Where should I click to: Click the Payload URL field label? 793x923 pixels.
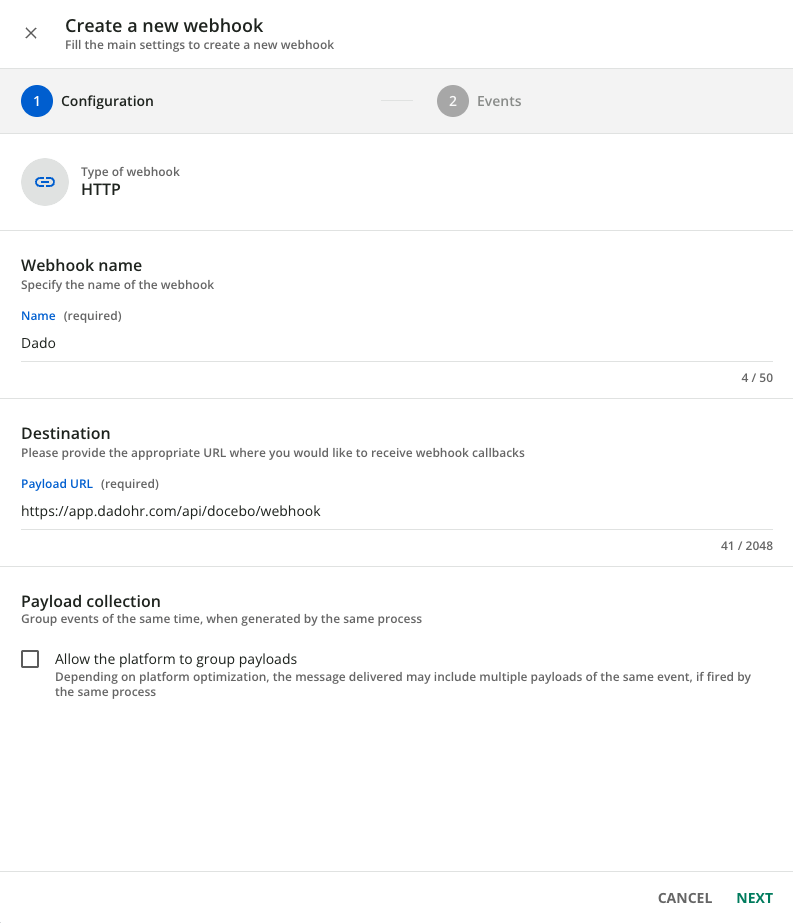(x=57, y=484)
